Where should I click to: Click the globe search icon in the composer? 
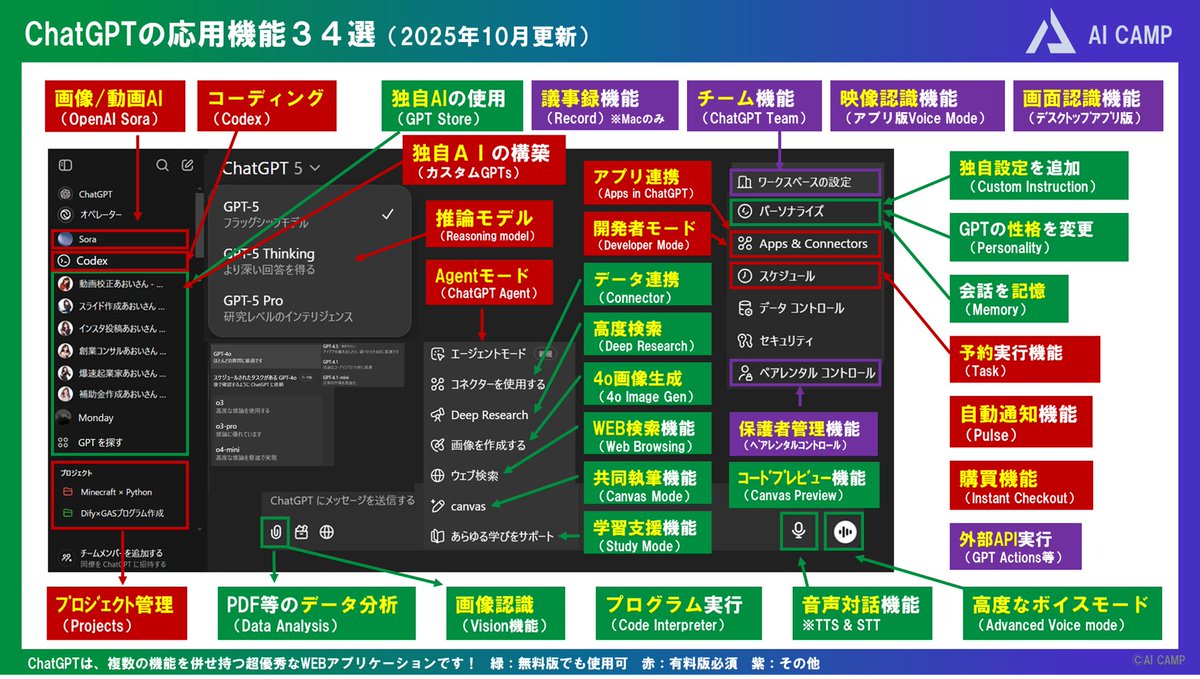click(325, 532)
